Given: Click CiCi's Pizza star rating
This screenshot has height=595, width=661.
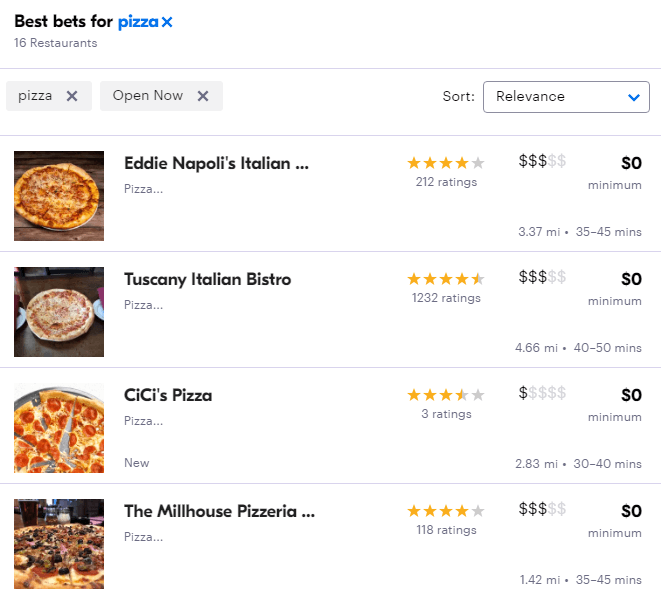Looking at the screenshot, I should (x=446, y=395).
